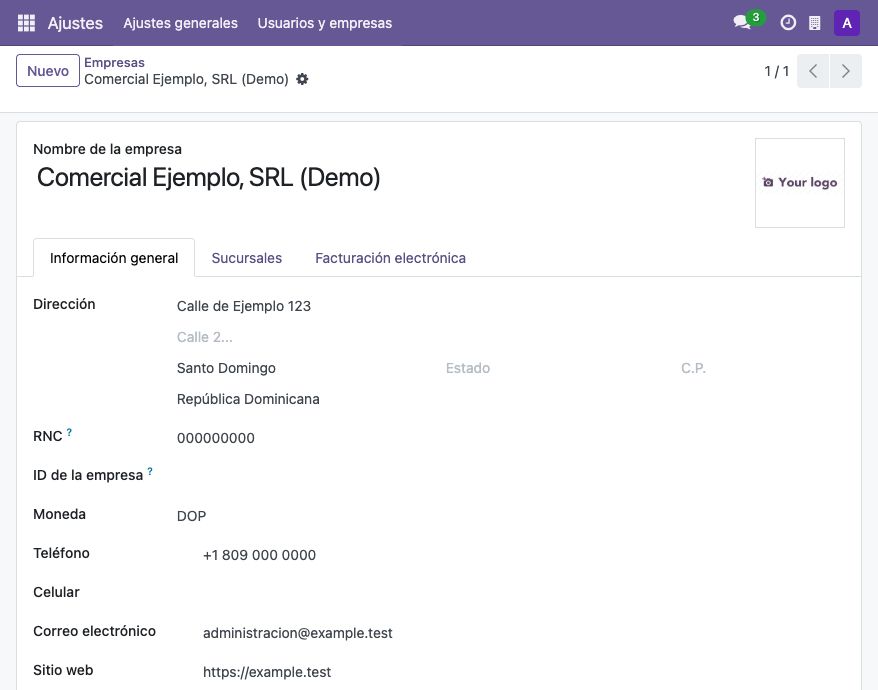Screen dimensions: 878x690
Task: Open the Ajustes generales menu
Action: tap(180, 23)
